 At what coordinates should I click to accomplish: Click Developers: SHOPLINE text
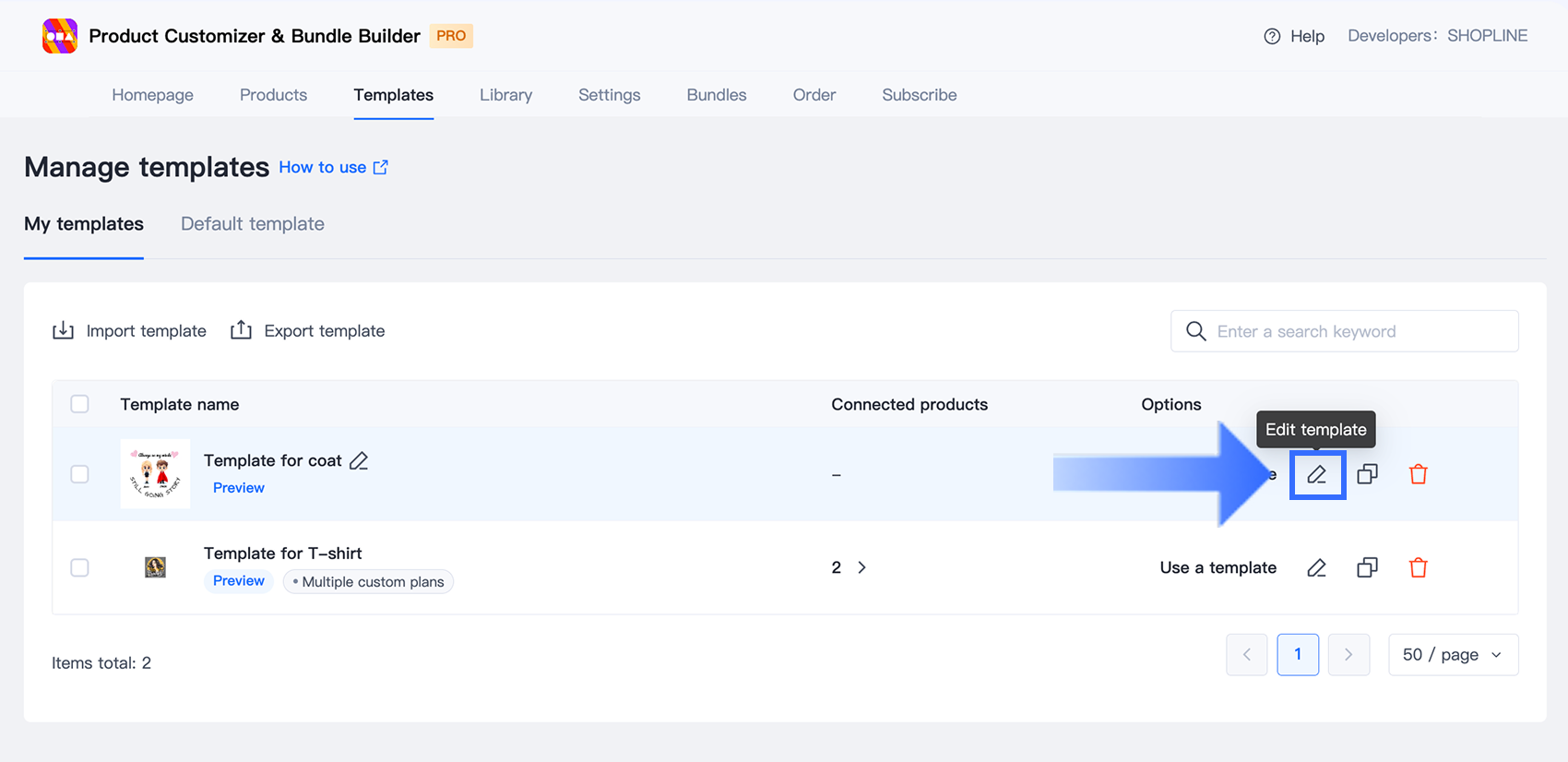1438,36
